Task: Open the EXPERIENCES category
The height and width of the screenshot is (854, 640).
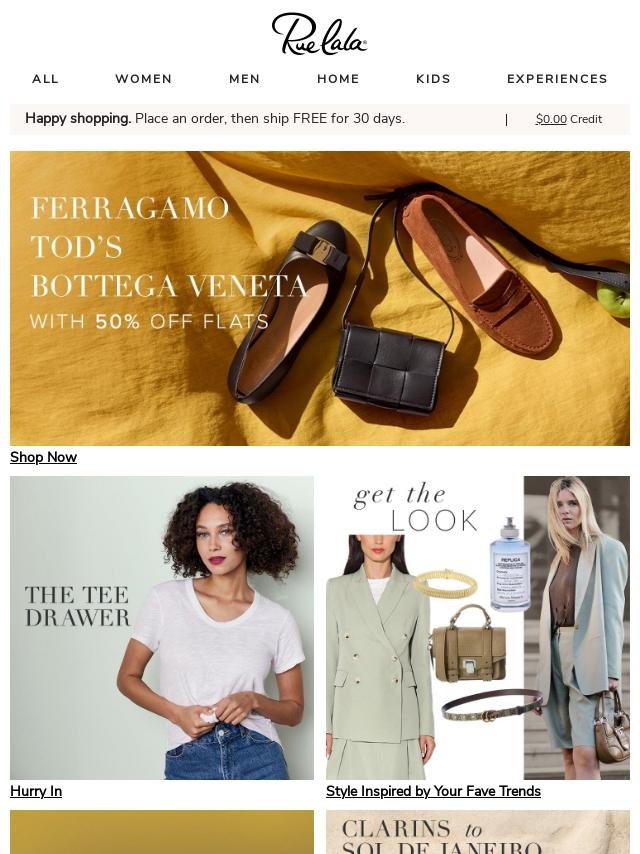Action: [x=557, y=79]
